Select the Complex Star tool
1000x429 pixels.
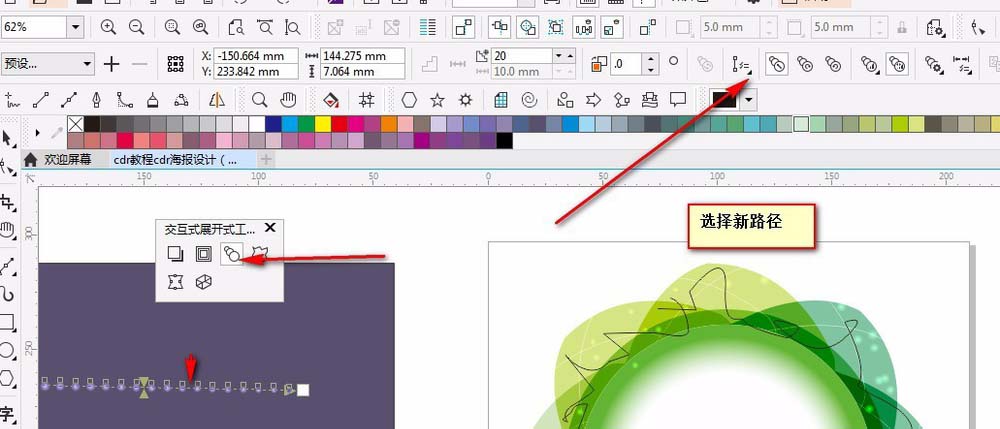466,100
